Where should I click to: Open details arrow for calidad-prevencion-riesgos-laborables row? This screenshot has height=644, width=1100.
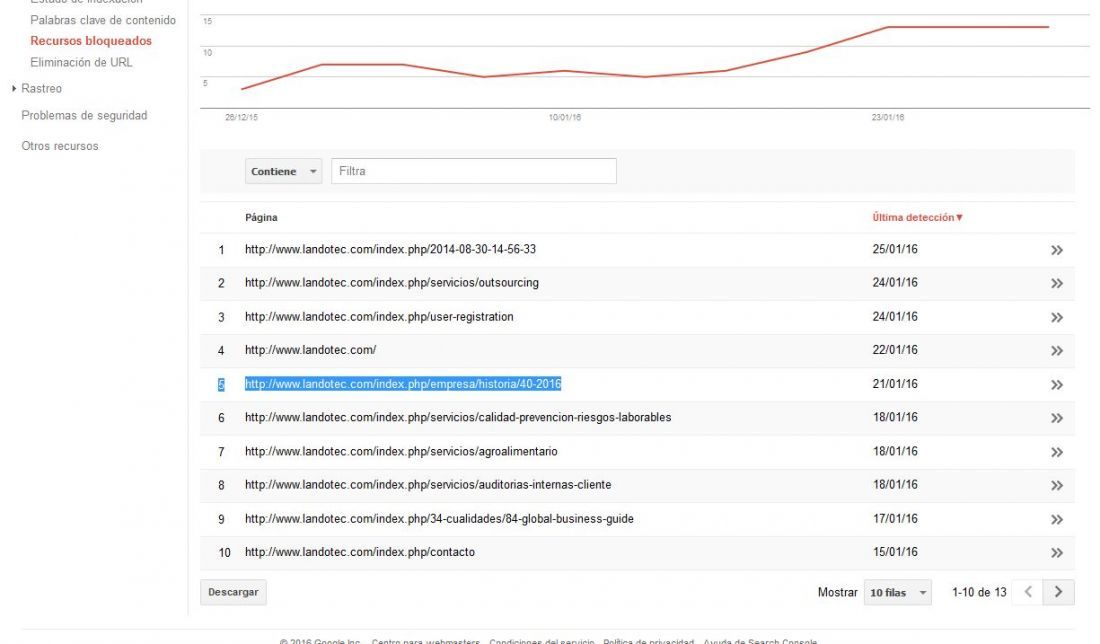tap(1057, 418)
